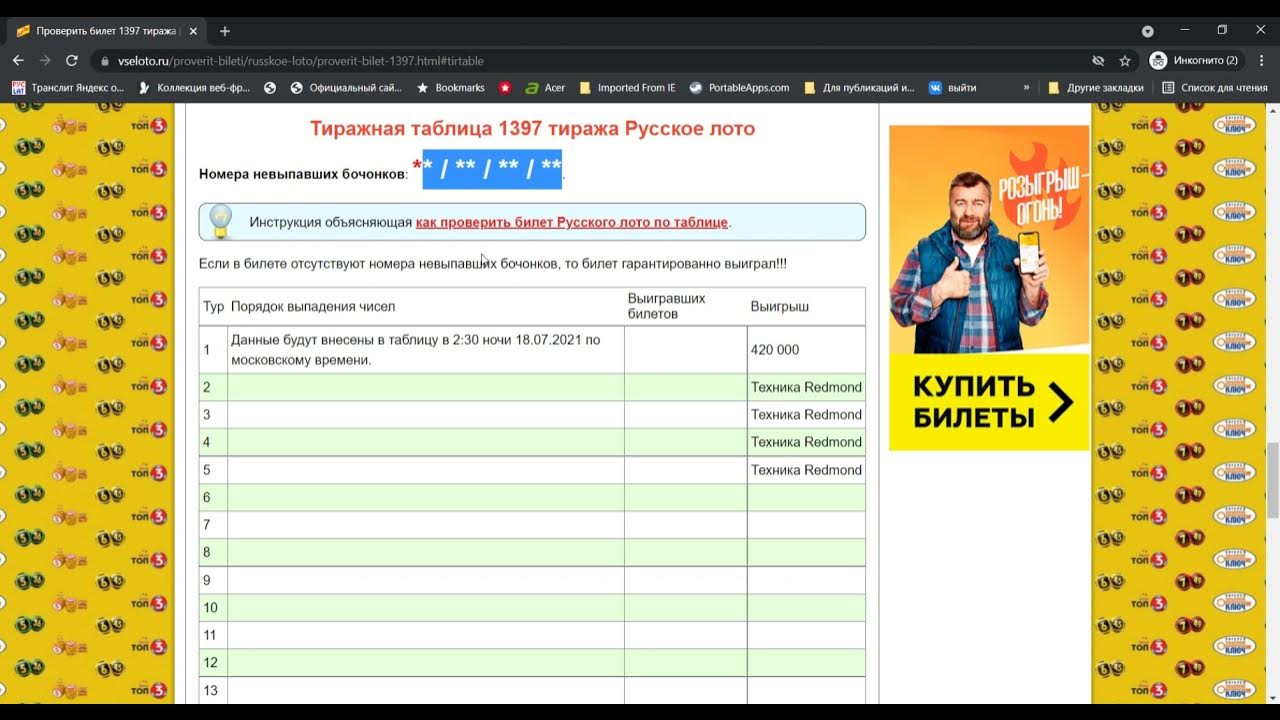Open Список для чтения reading list
Screen dimensions: 1280x720
click(x=1215, y=88)
